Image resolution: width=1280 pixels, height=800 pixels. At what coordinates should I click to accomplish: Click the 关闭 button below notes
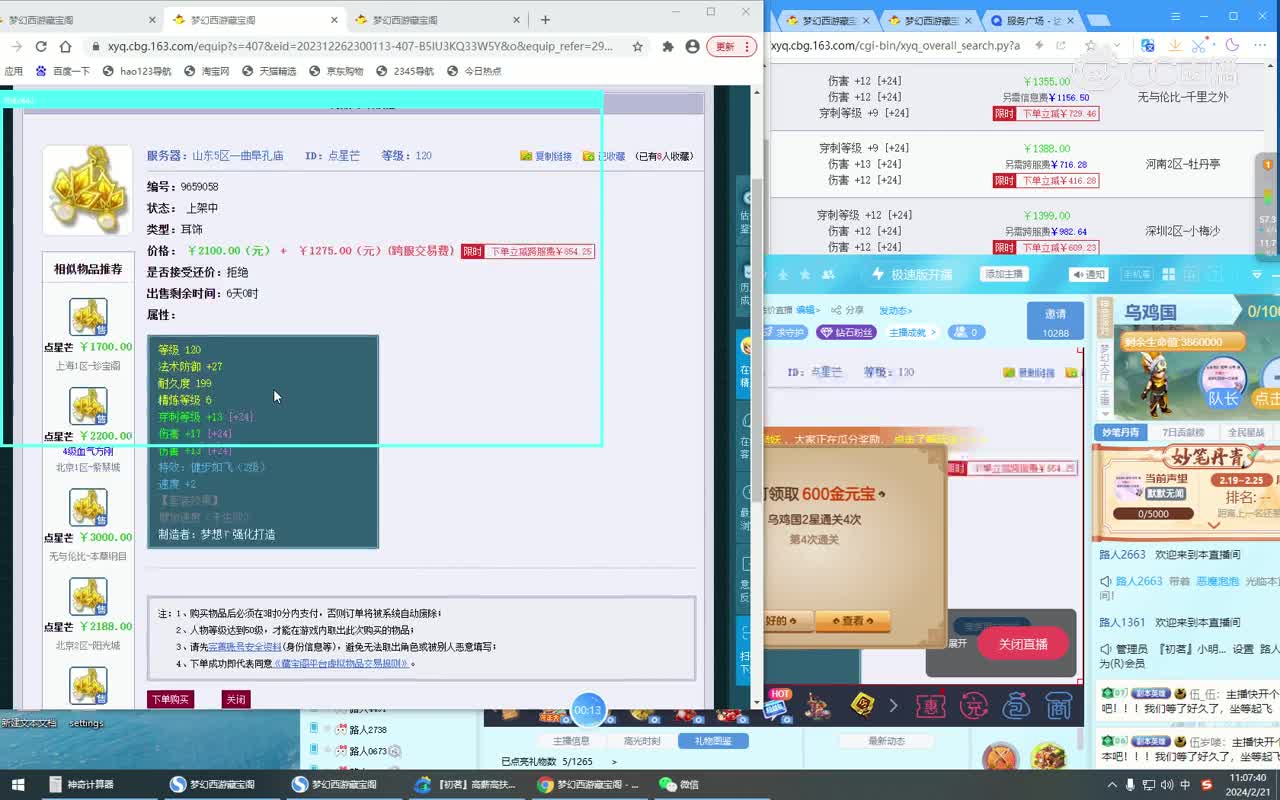pos(235,699)
